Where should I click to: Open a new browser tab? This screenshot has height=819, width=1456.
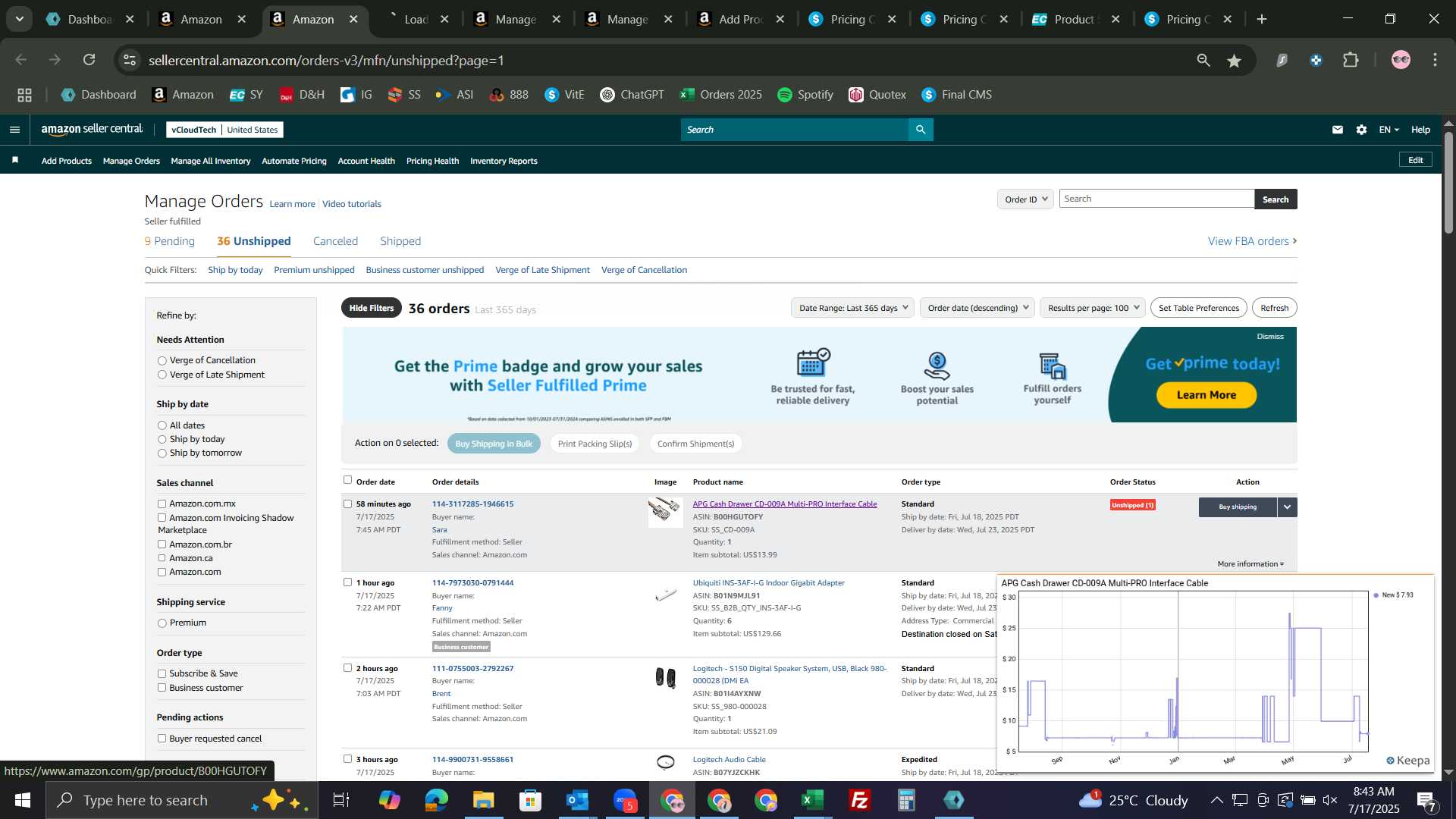[x=1262, y=19]
